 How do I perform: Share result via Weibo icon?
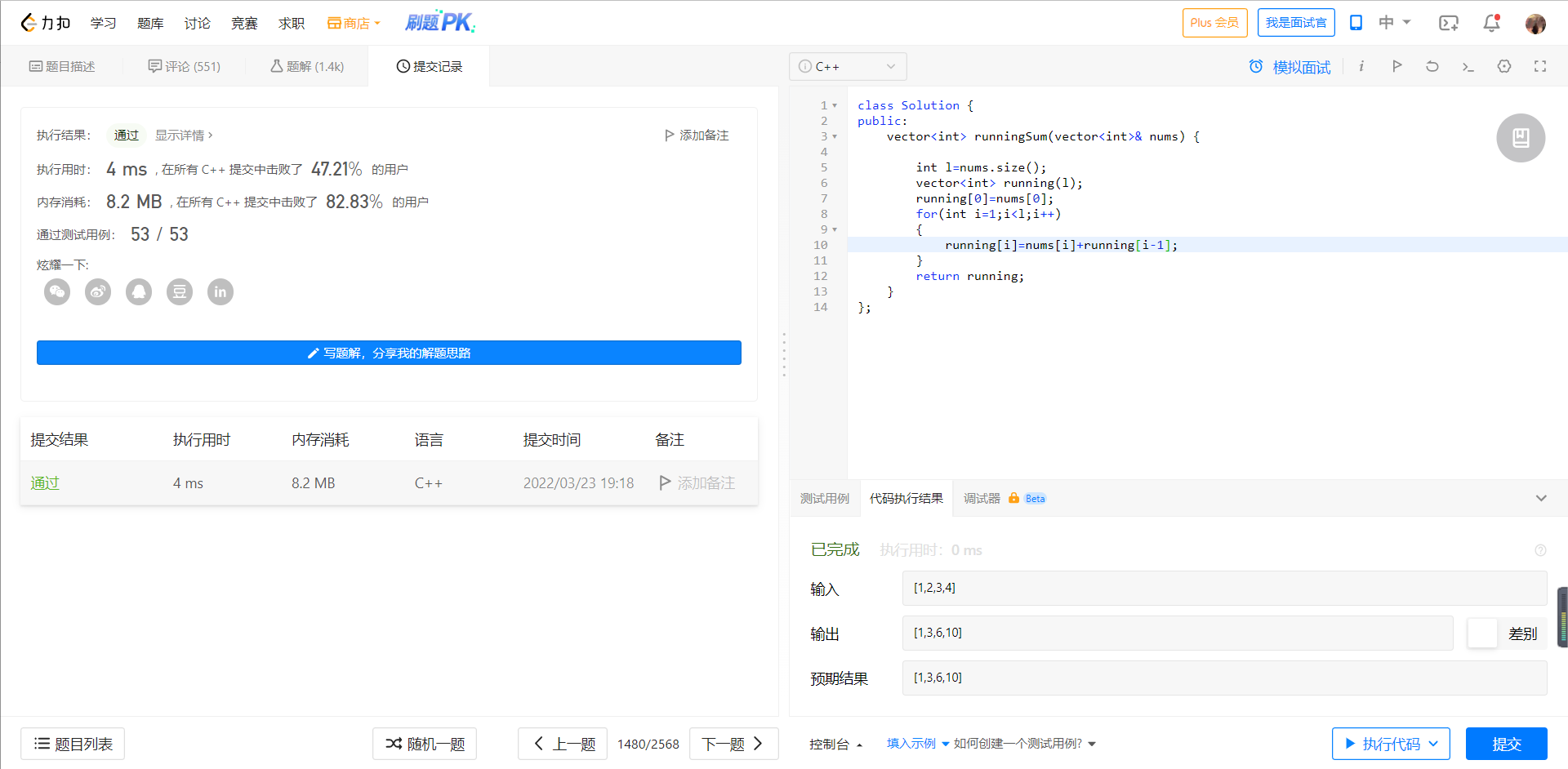[x=98, y=291]
